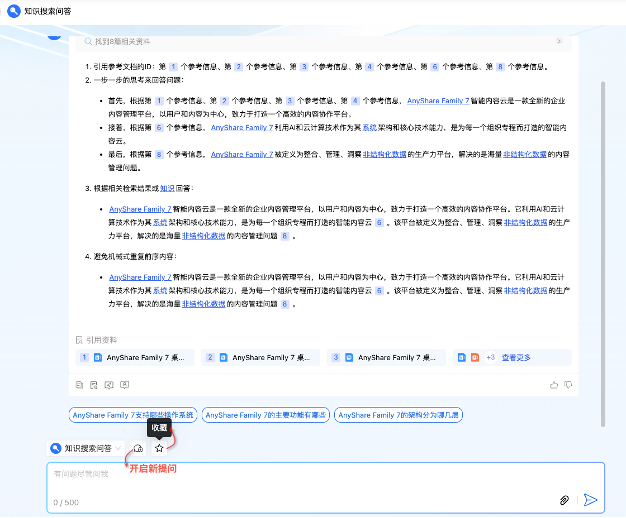
Task: Click citation badge 4 in the 引用参考文档的ID line
Action: pyautogui.click(x=369, y=66)
